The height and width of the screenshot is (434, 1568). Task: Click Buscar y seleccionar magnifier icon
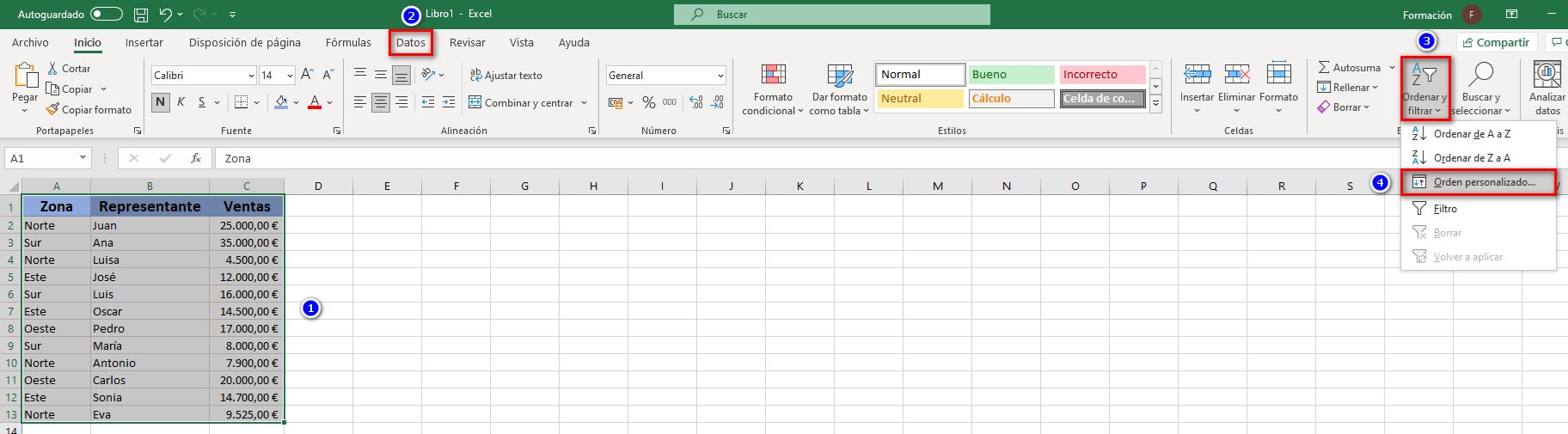1480,75
